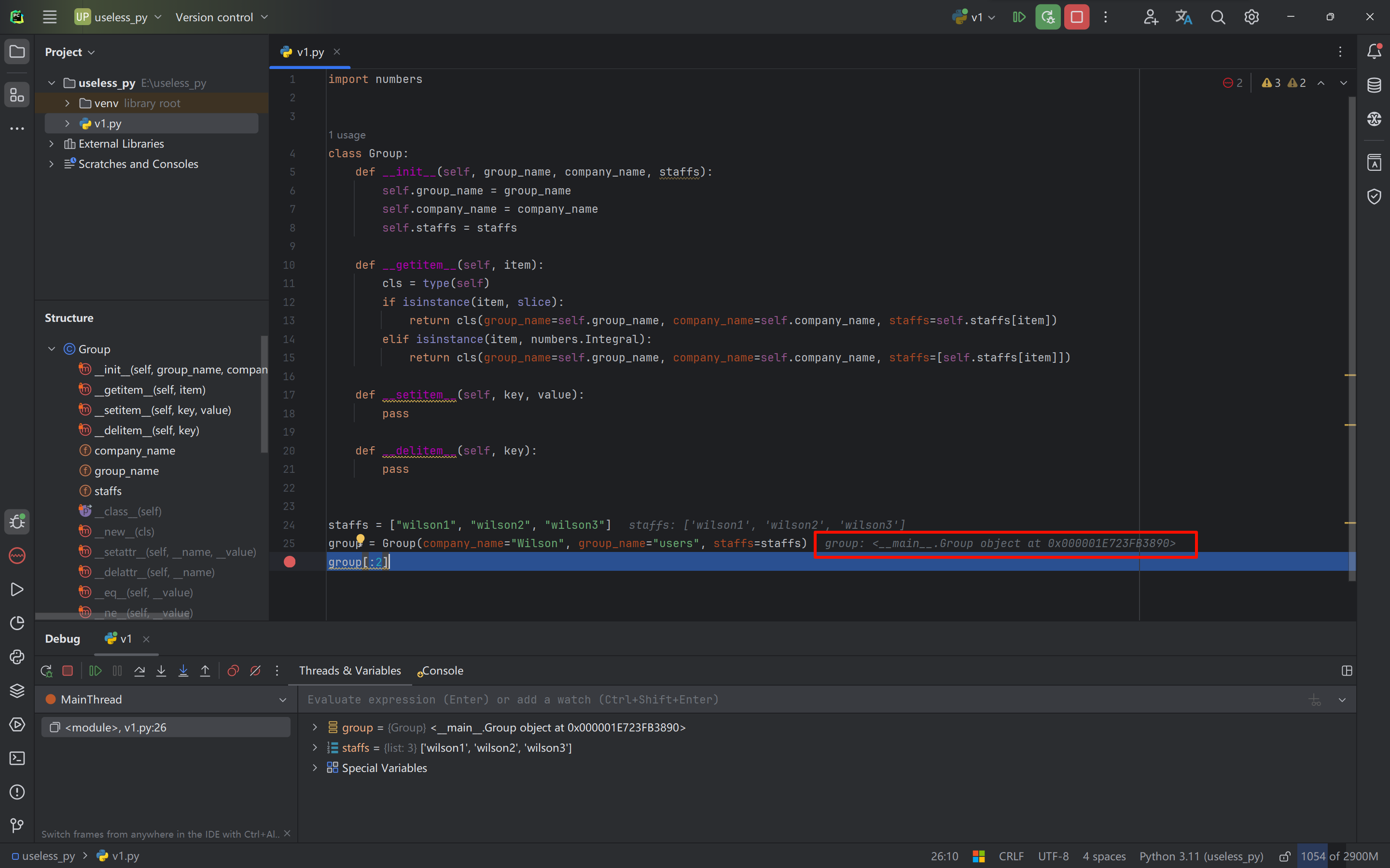Click Step Into debug icon
1390x868 pixels.
click(x=161, y=671)
